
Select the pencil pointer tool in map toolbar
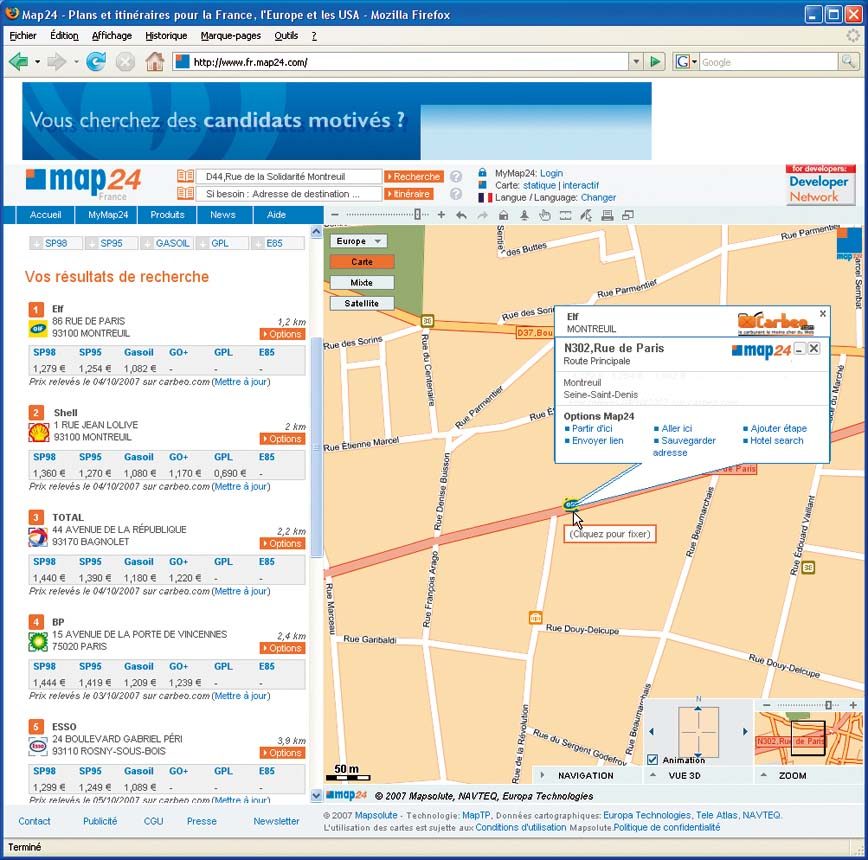coord(586,215)
